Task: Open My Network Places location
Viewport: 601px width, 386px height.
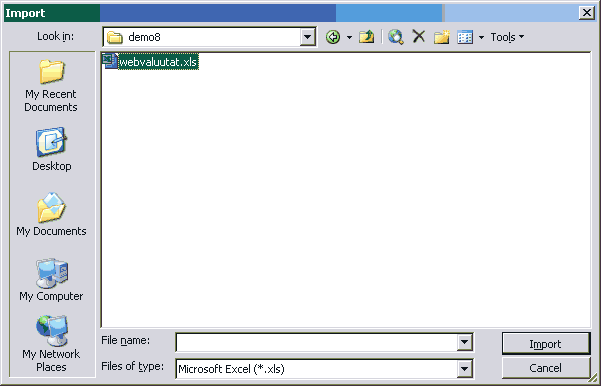Action: coord(51,343)
